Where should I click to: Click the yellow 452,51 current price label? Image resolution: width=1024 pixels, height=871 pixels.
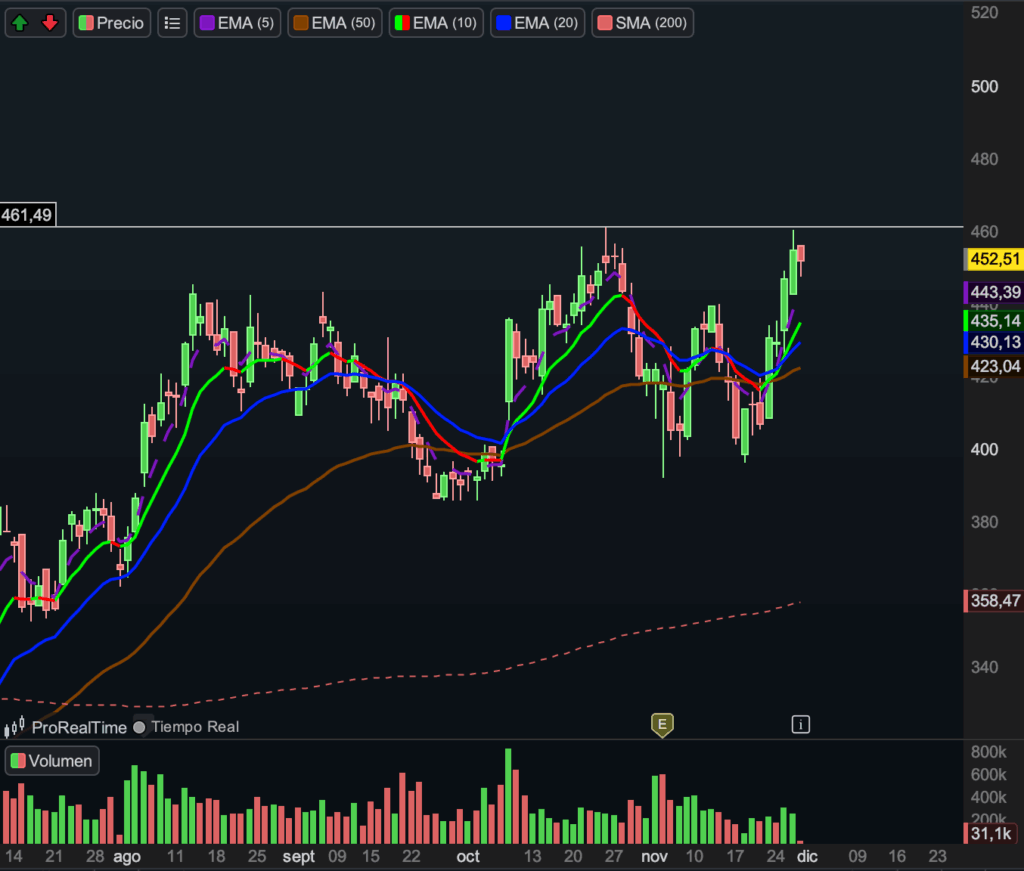click(x=996, y=259)
